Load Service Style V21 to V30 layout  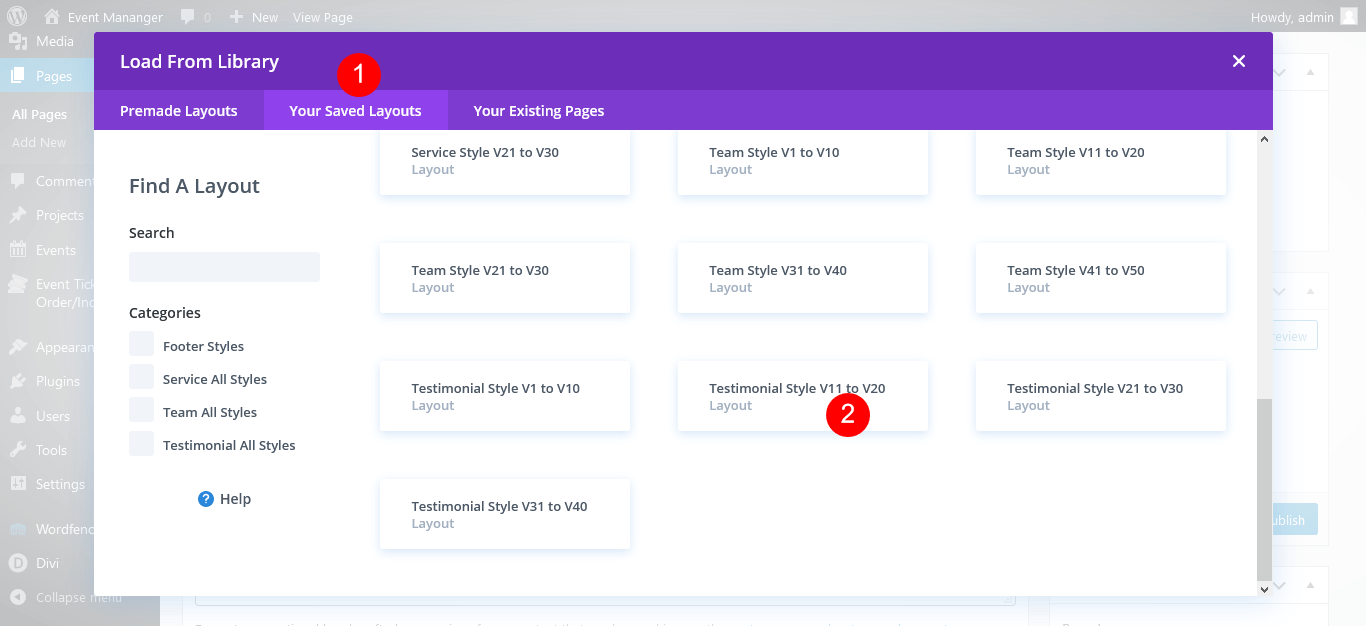[505, 163]
